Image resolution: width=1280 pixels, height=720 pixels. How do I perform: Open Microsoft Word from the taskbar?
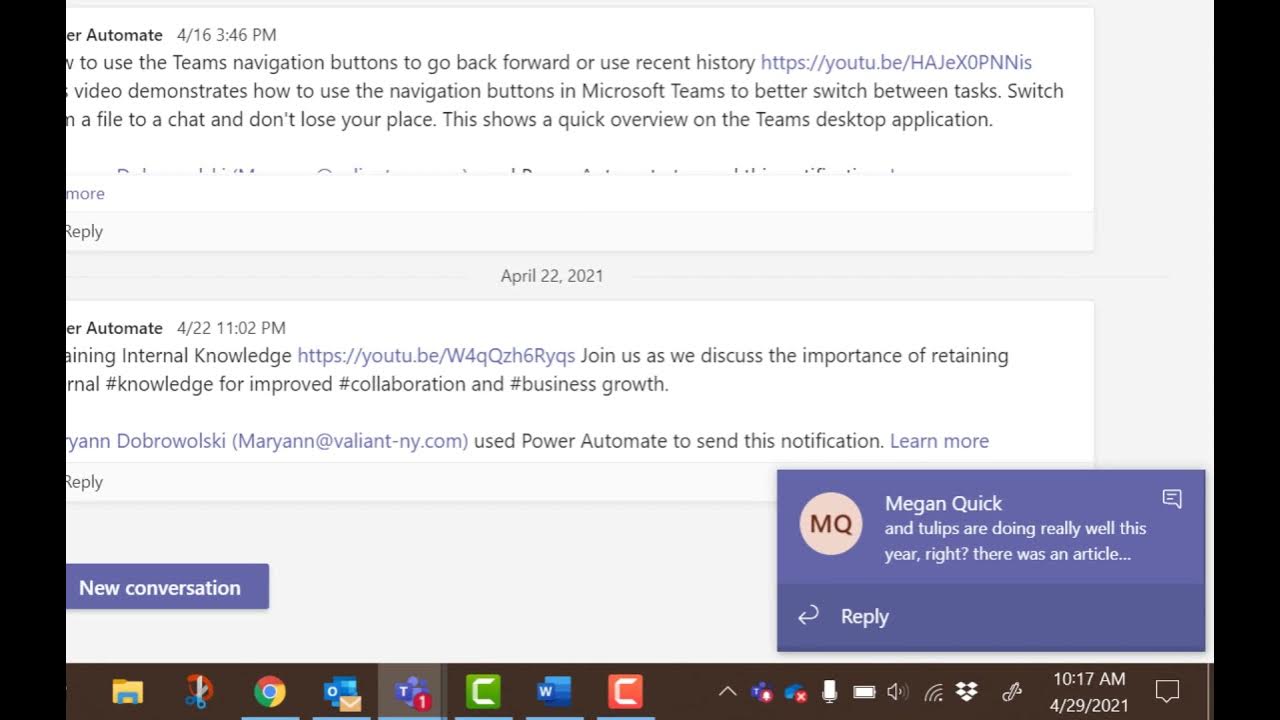(x=554, y=691)
